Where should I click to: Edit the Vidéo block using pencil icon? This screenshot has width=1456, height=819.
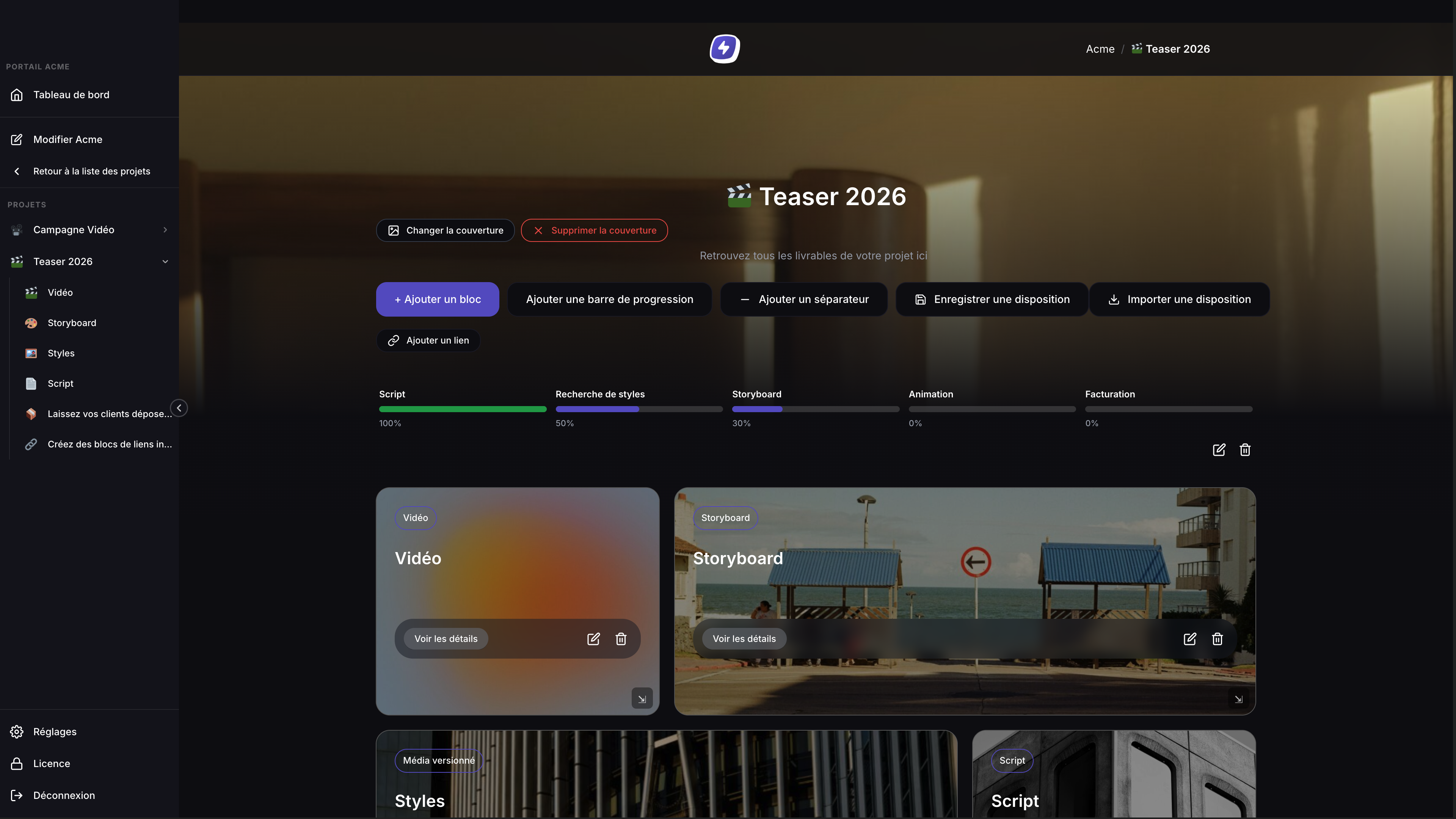click(x=593, y=639)
